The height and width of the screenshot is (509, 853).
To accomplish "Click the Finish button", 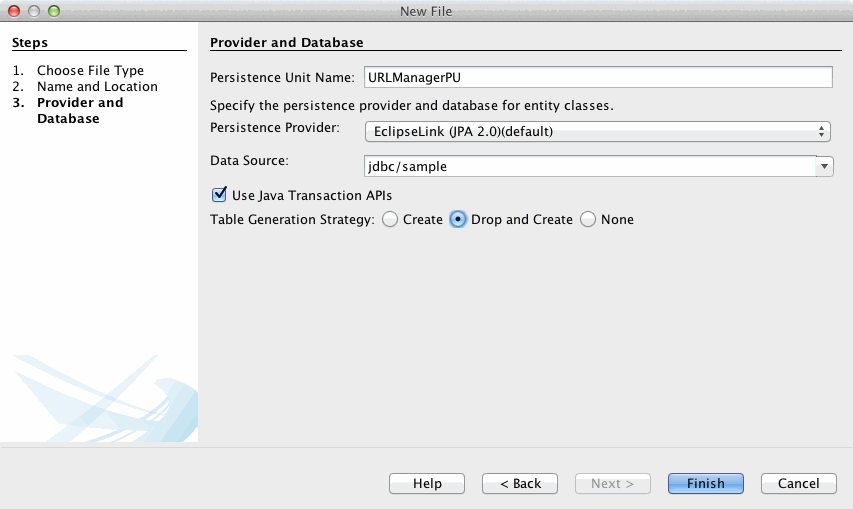I will [x=705, y=483].
